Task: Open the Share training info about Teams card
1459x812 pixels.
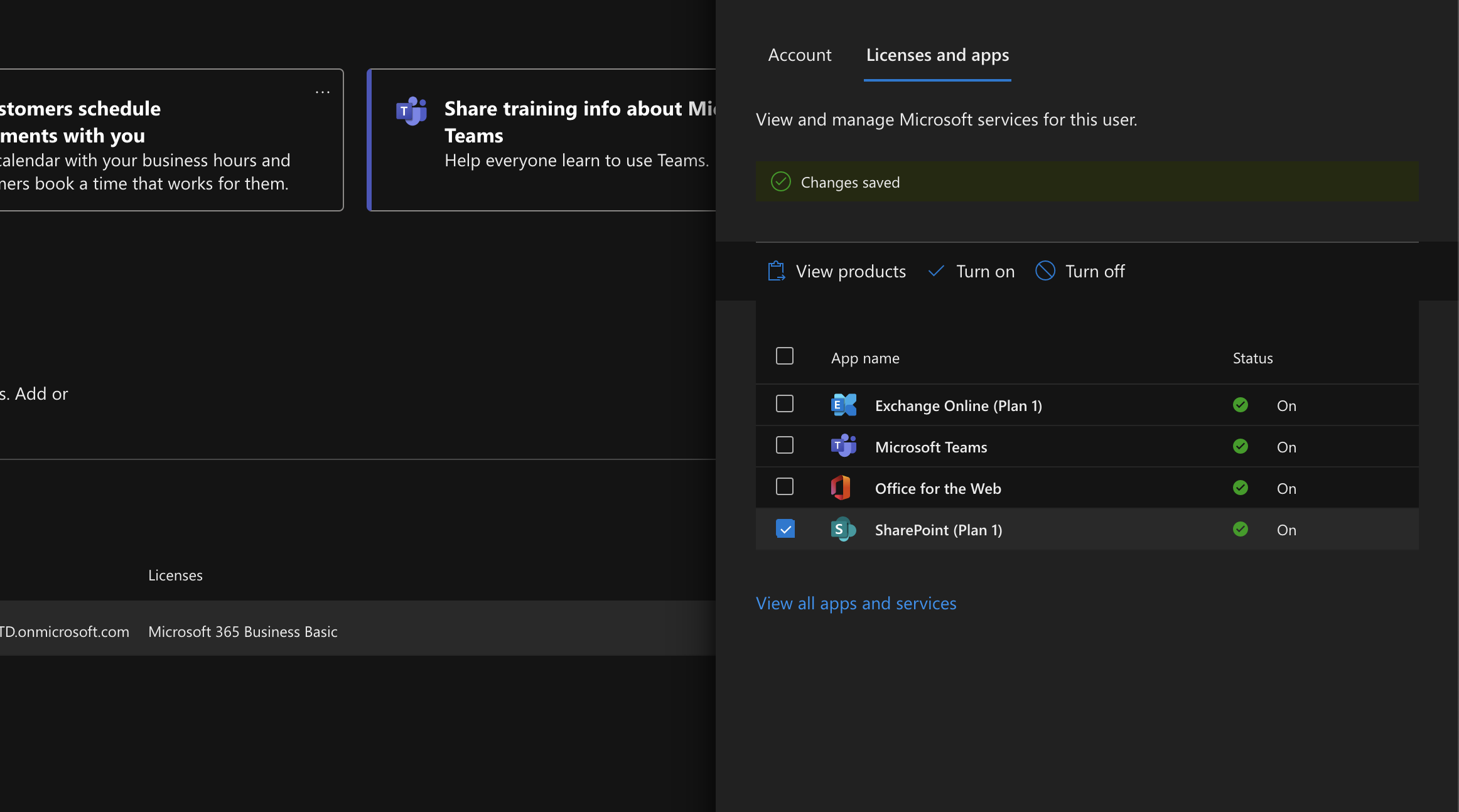Action: click(x=542, y=140)
